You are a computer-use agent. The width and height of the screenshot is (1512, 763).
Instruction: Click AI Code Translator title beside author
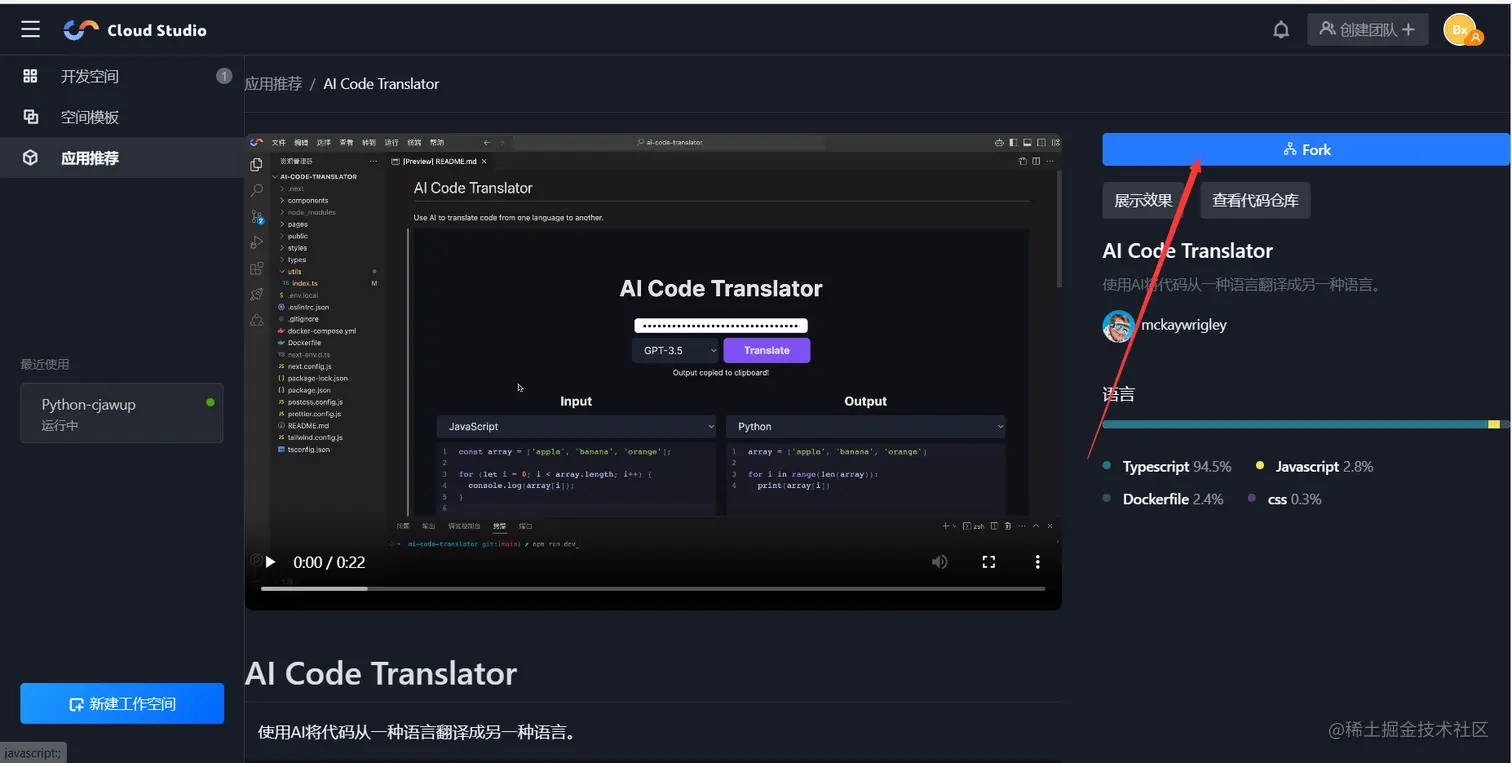click(1188, 251)
